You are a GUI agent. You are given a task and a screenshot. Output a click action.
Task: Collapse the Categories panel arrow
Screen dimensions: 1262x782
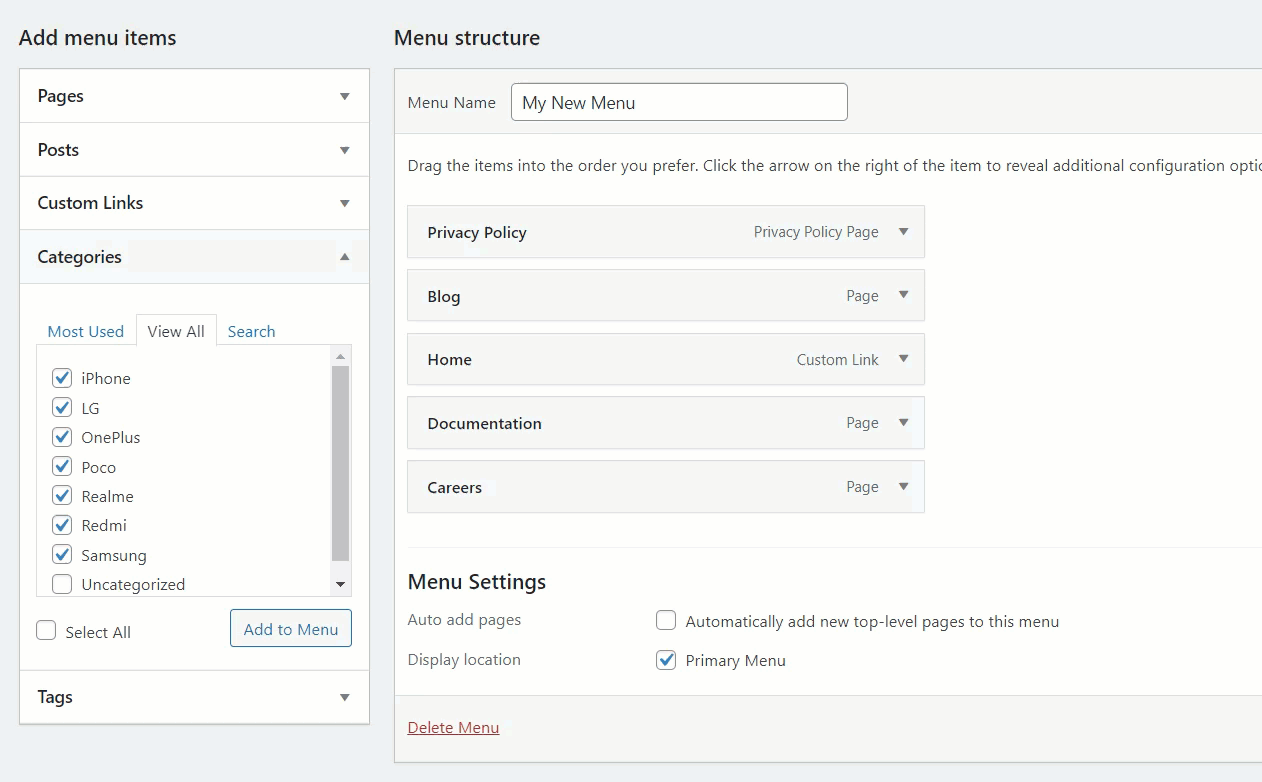point(345,257)
